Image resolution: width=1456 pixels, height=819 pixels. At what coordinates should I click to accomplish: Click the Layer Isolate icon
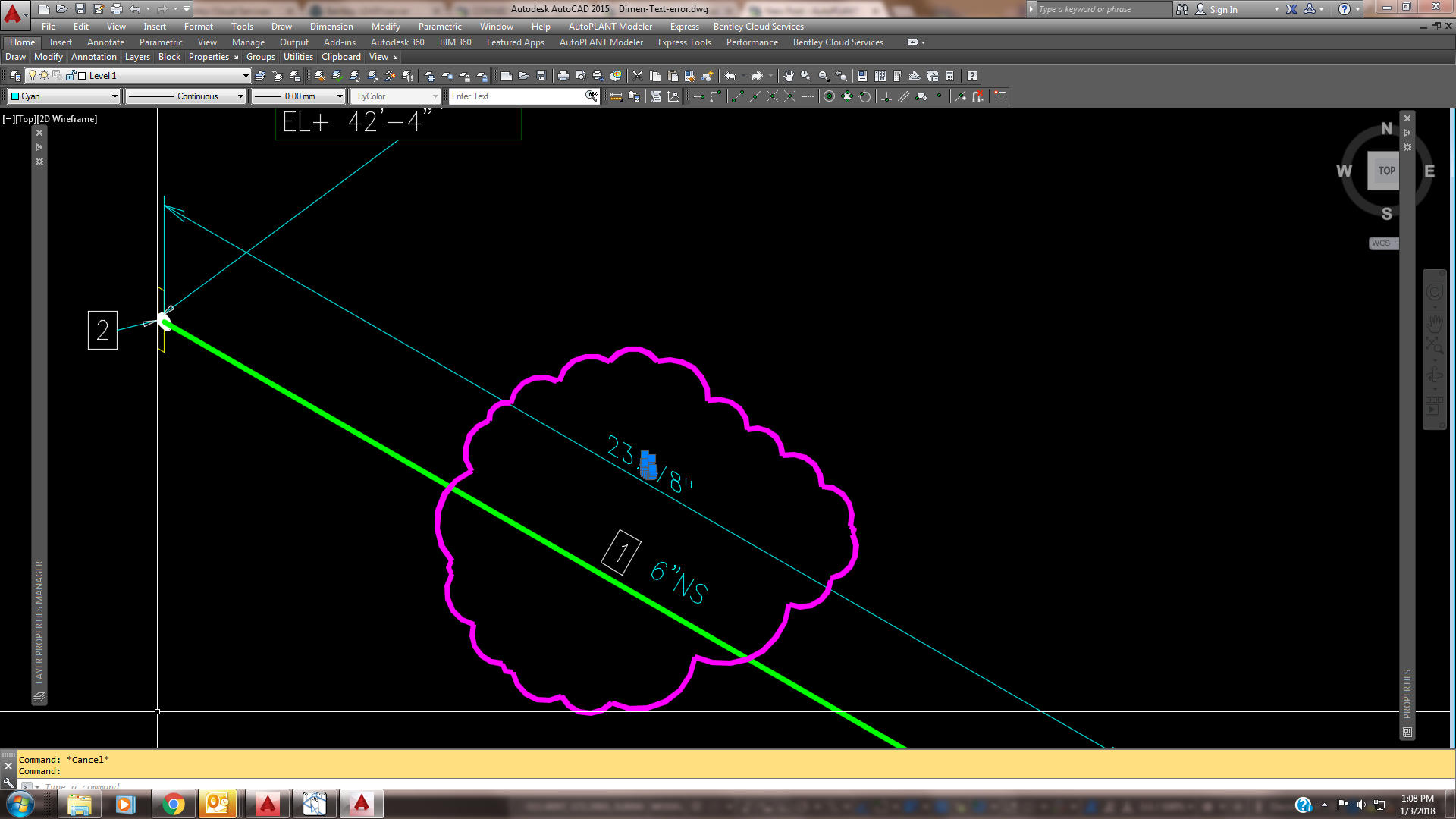click(x=354, y=76)
